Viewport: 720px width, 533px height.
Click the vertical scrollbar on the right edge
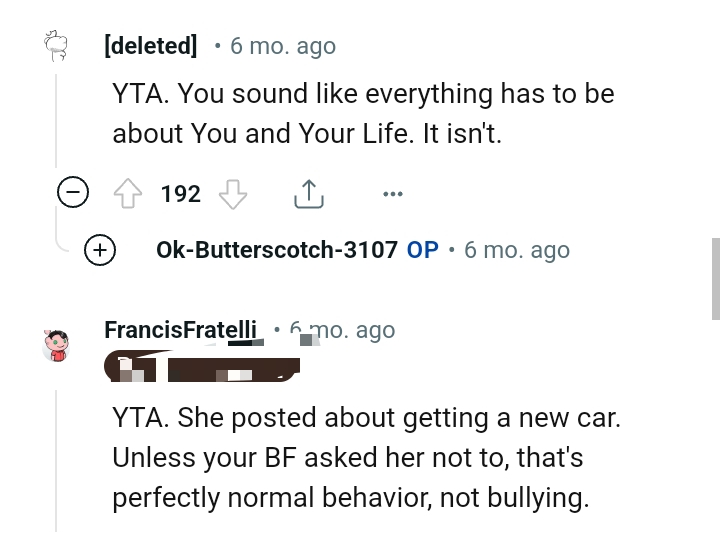[714, 278]
